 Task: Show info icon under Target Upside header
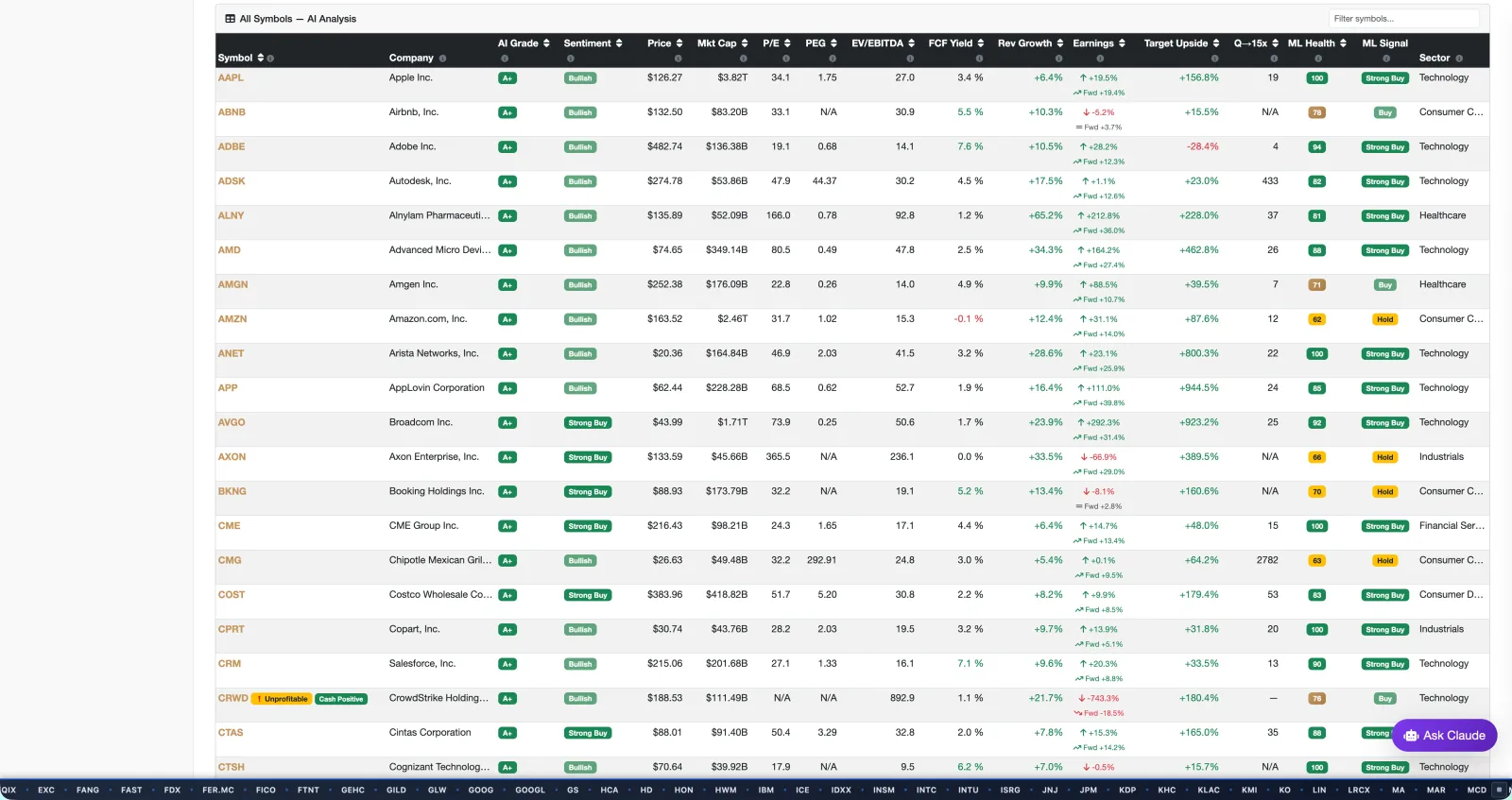(x=1214, y=59)
